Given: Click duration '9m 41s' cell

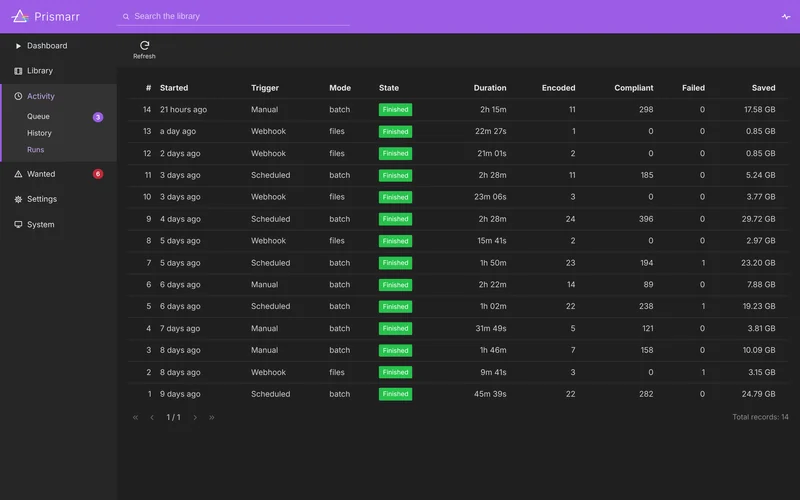Looking at the screenshot, I should click(493, 372).
